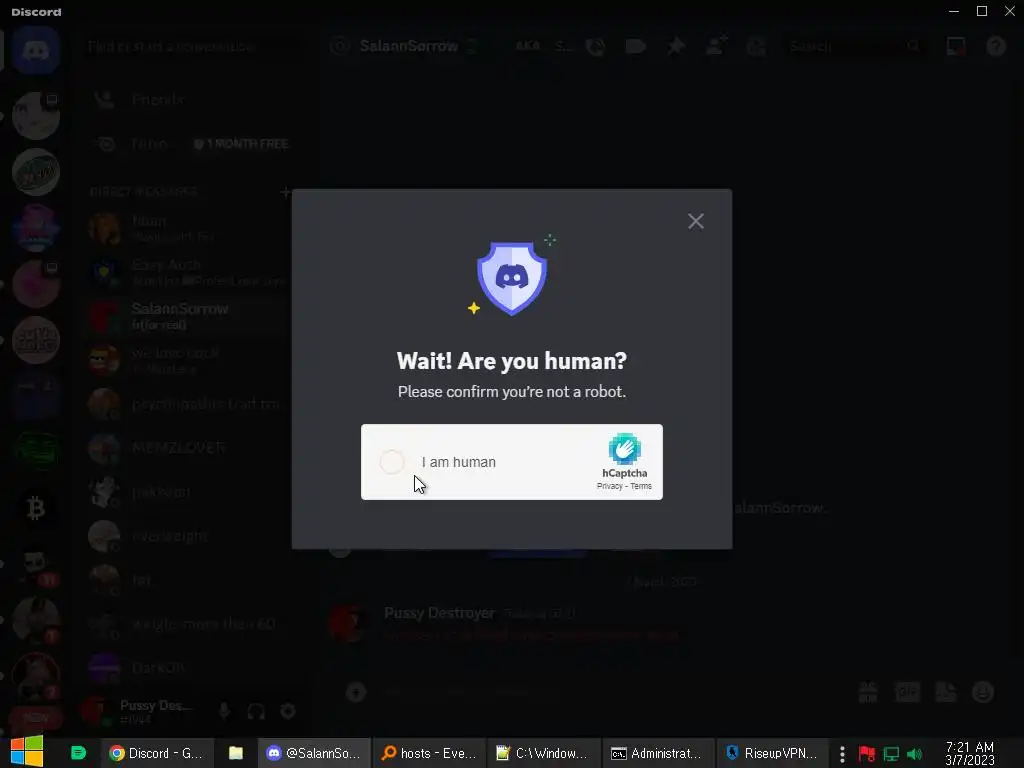1024x768 pixels.
Task: Open the "hosts - Eve..." search taskbar window
Action: (429, 753)
